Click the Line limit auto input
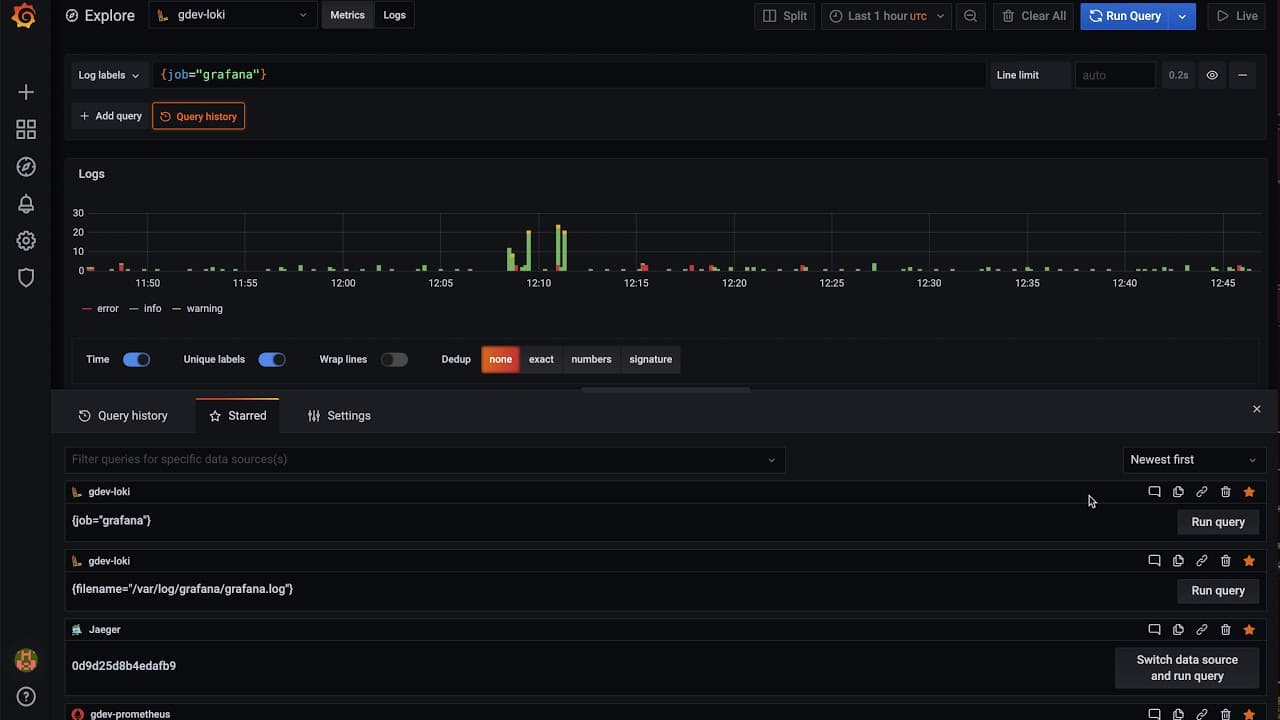Screen dimensions: 1280x720 tap(1115, 75)
